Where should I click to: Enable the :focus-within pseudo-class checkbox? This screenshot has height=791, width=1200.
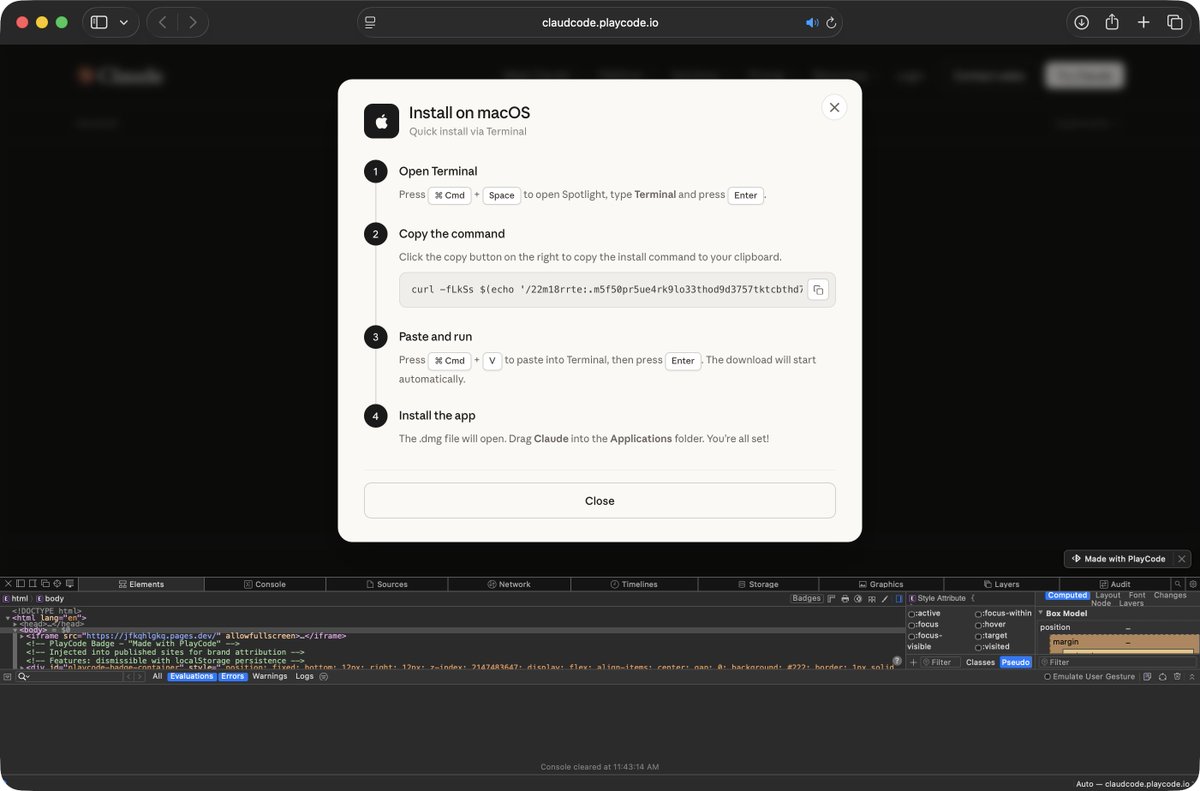click(978, 614)
